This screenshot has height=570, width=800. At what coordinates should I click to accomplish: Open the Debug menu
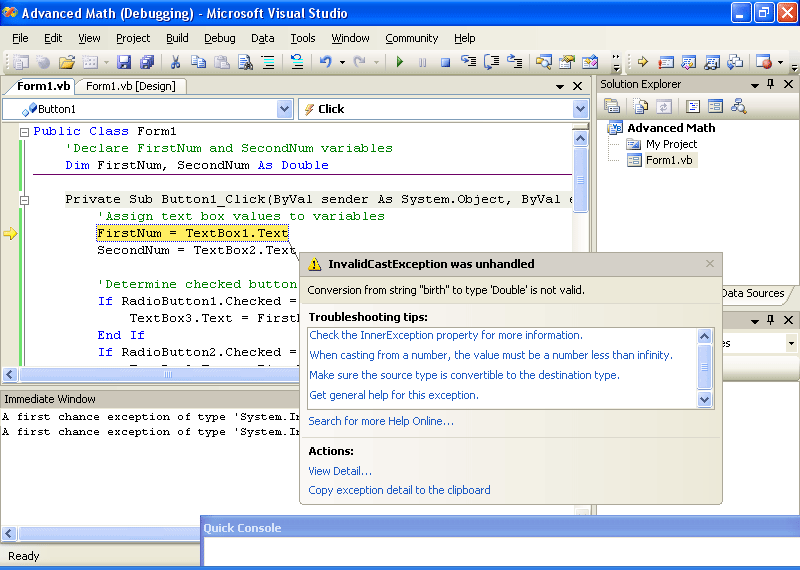(x=220, y=38)
